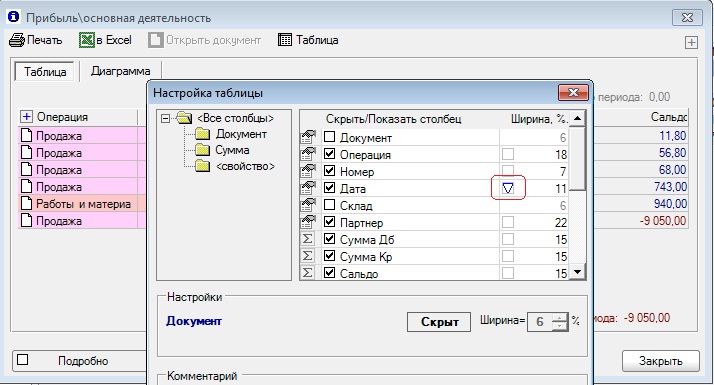This screenshot has width=714, height=385.
Task: Click document icon of Работы и материа row
Action: coord(27,204)
